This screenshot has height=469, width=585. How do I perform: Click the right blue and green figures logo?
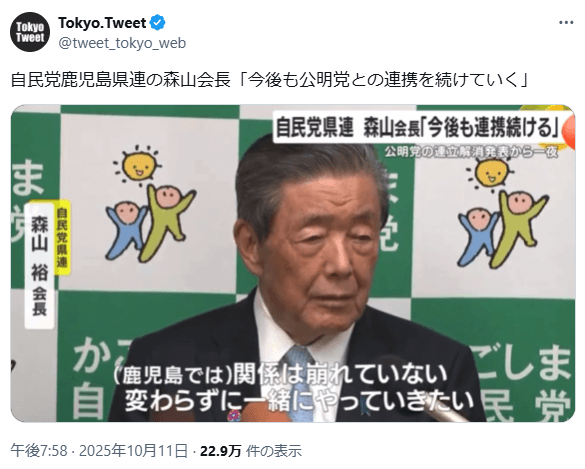tap(503, 230)
